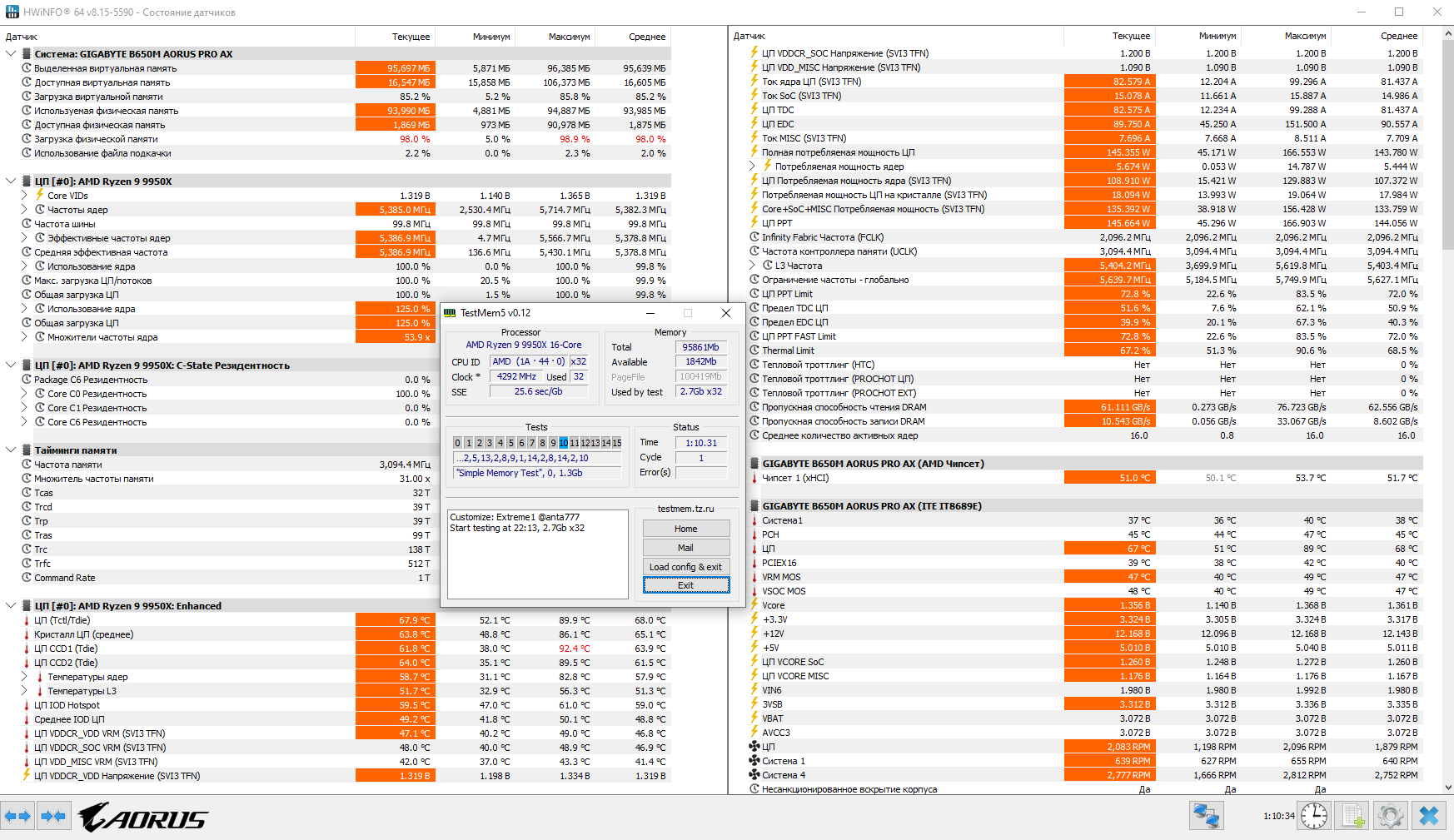Click thermometer icon beside Чипсет 1 (xHCI)
The width and height of the screenshot is (1454, 840).
(x=754, y=478)
